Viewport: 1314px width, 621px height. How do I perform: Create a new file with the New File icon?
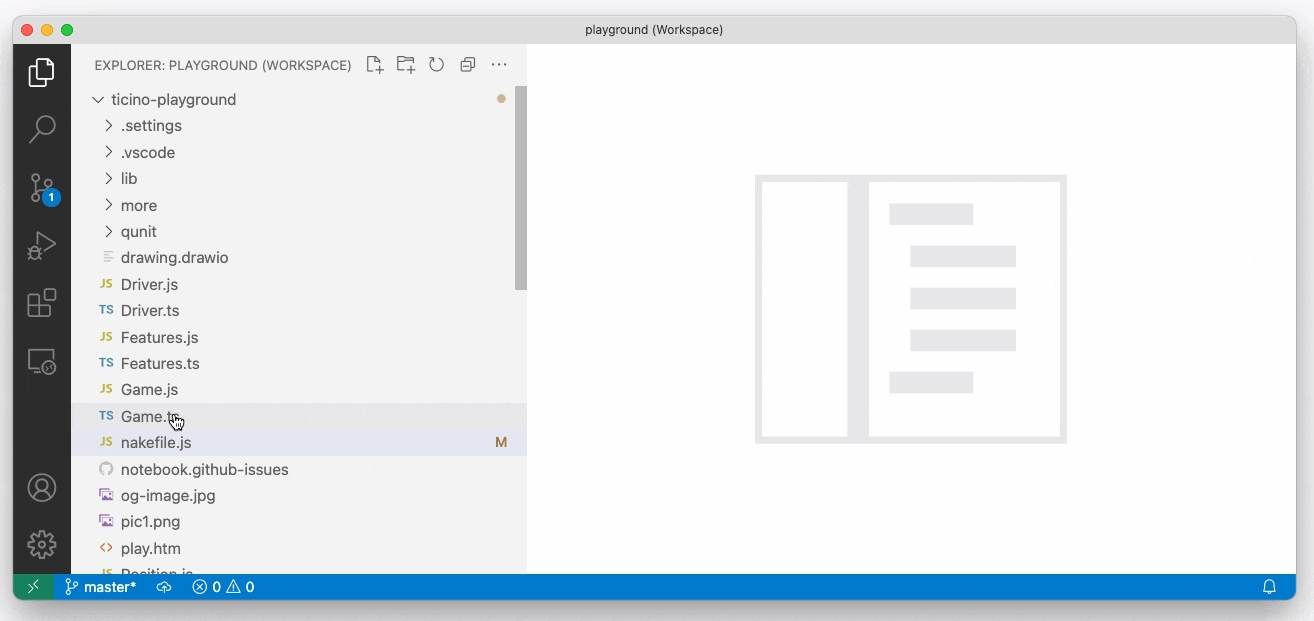(375, 64)
